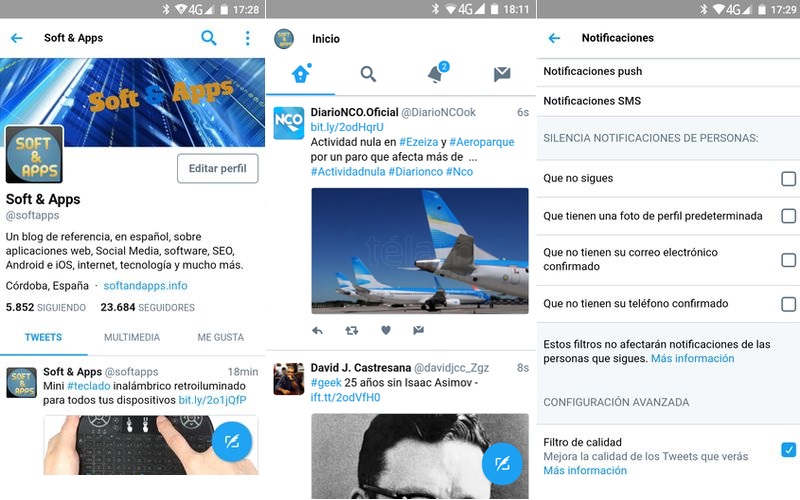This screenshot has width=800, height=500.
Task: Click the Editar perfil button
Action: pyautogui.click(x=218, y=168)
